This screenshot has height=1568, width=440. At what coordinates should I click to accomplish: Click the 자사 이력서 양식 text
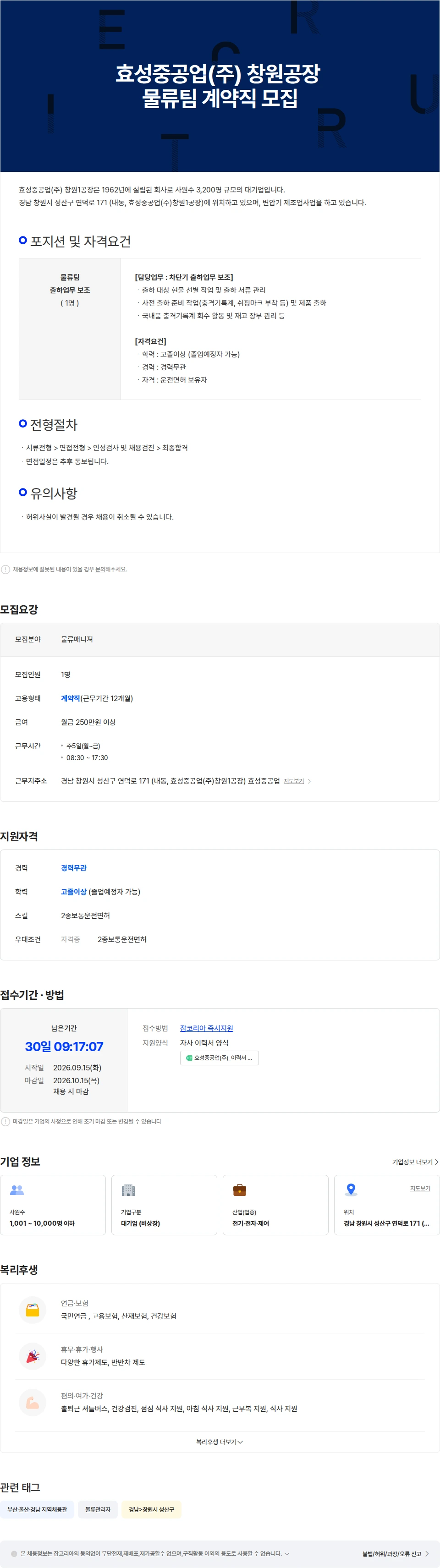(204, 1043)
